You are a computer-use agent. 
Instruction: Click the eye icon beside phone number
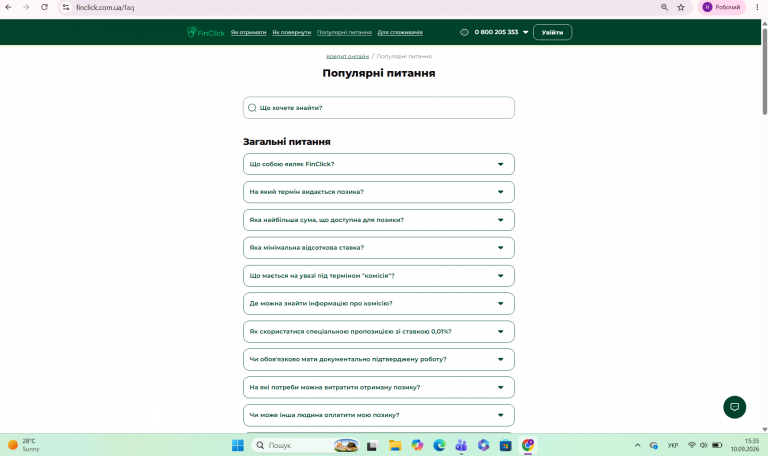tap(464, 32)
